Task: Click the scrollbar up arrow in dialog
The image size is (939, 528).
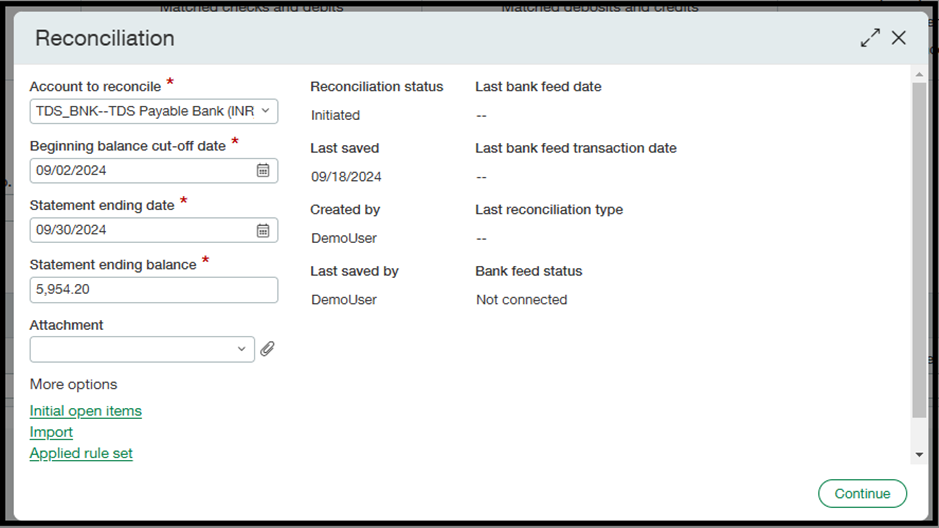Action: coord(919,73)
